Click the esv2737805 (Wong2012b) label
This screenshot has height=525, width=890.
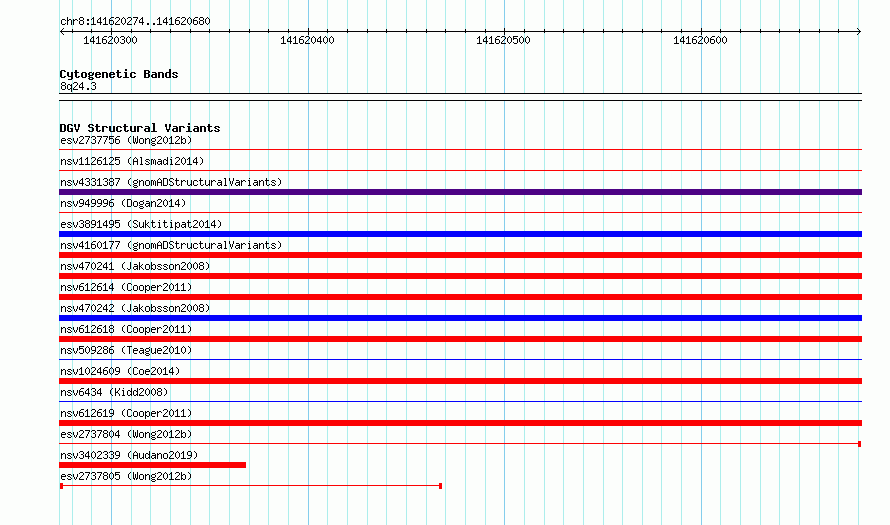coord(126,476)
